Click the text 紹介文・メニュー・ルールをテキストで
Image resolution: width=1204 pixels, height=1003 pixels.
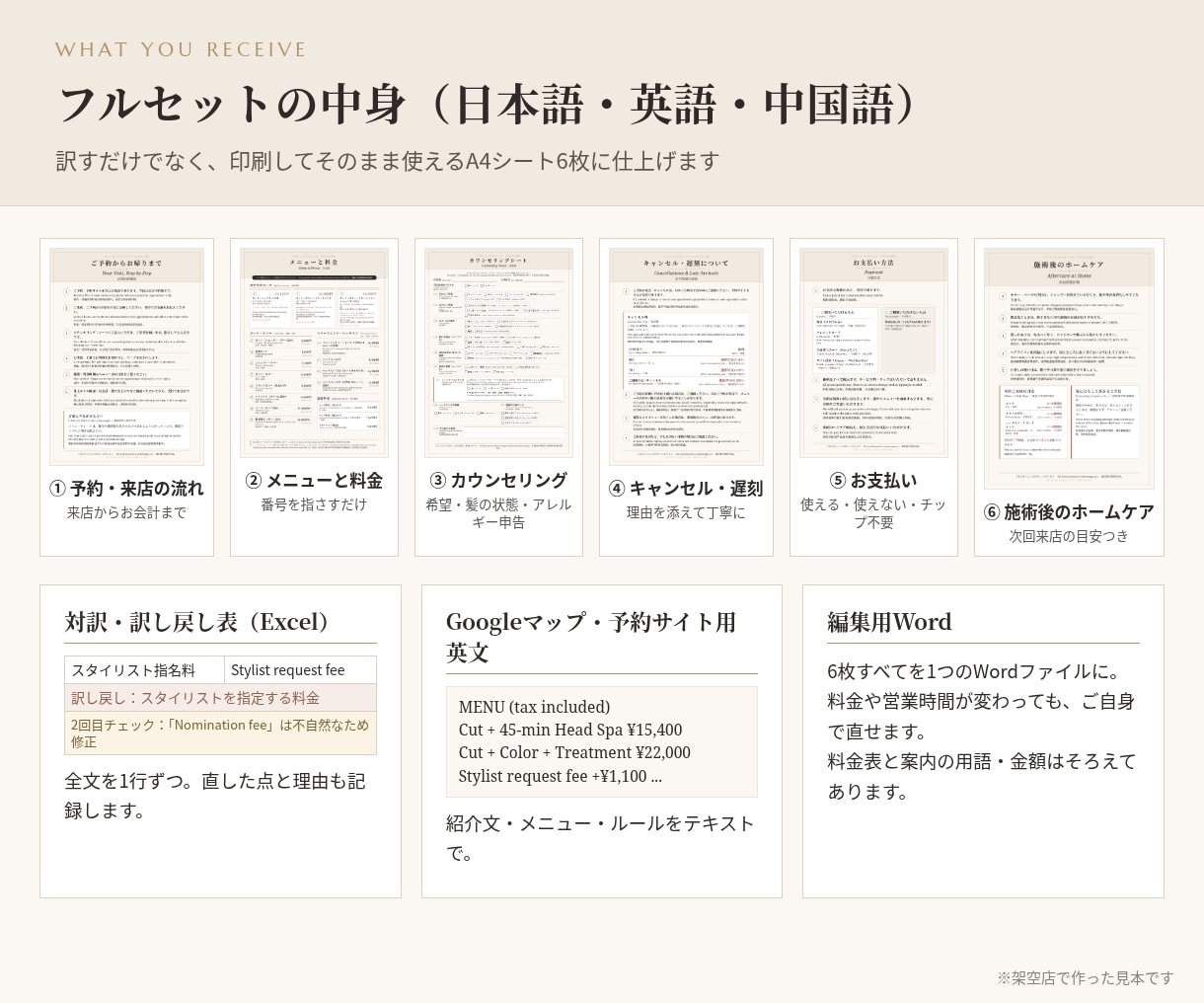click(601, 838)
